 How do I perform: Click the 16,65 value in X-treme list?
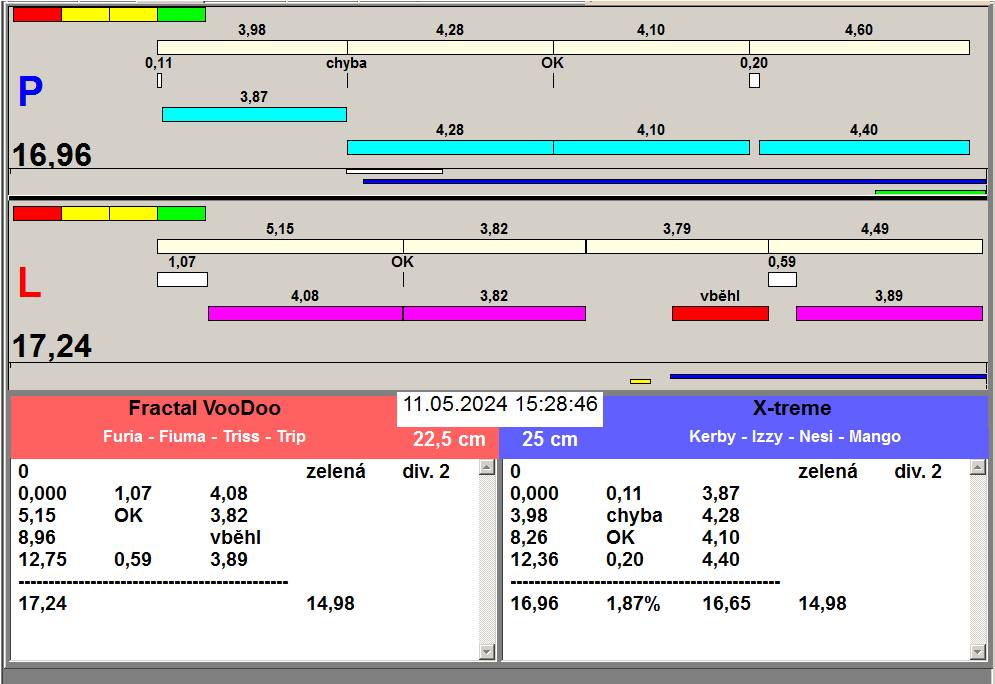(727, 603)
